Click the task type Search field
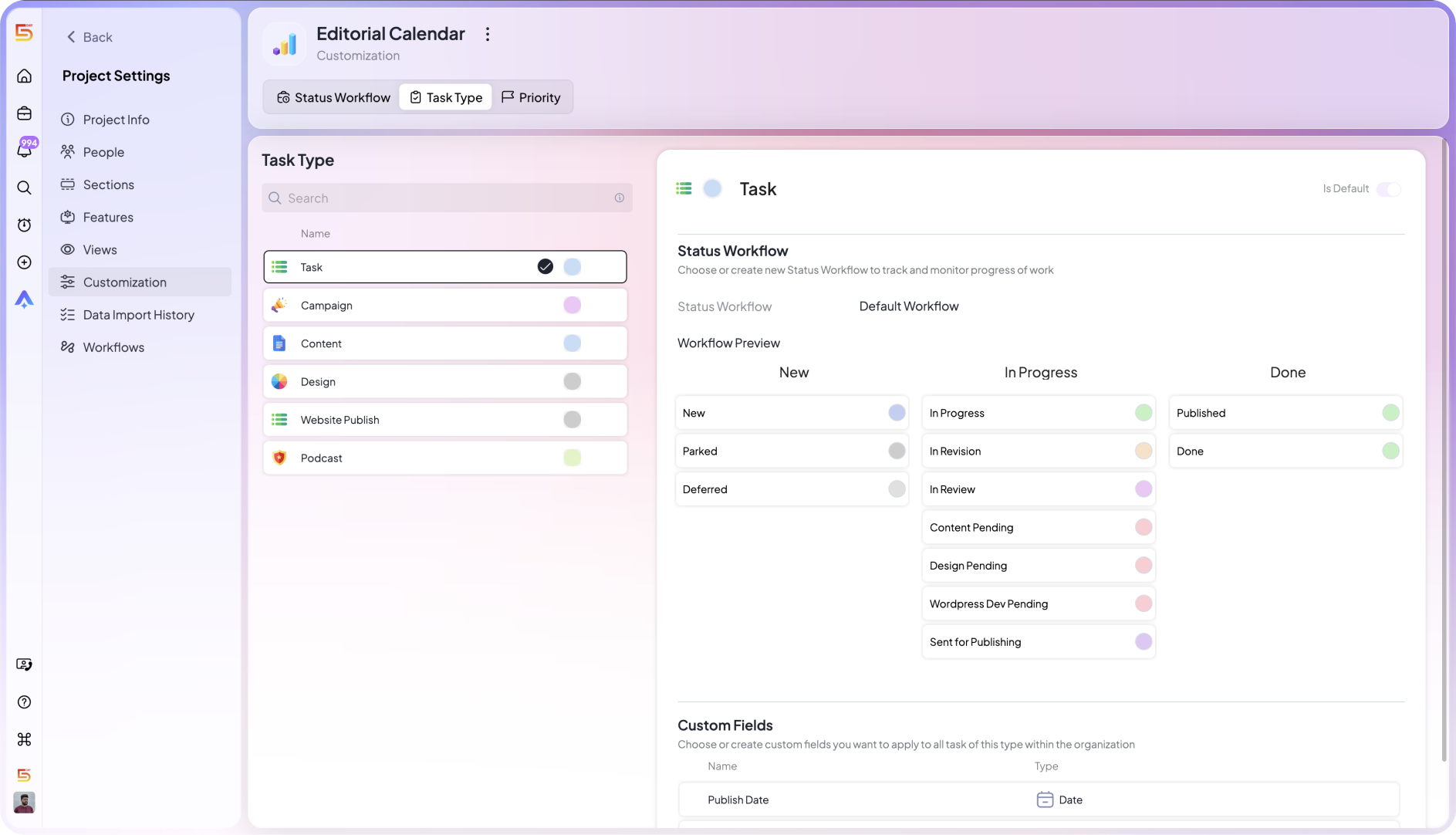The width and height of the screenshot is (1456, 835). 447,198
